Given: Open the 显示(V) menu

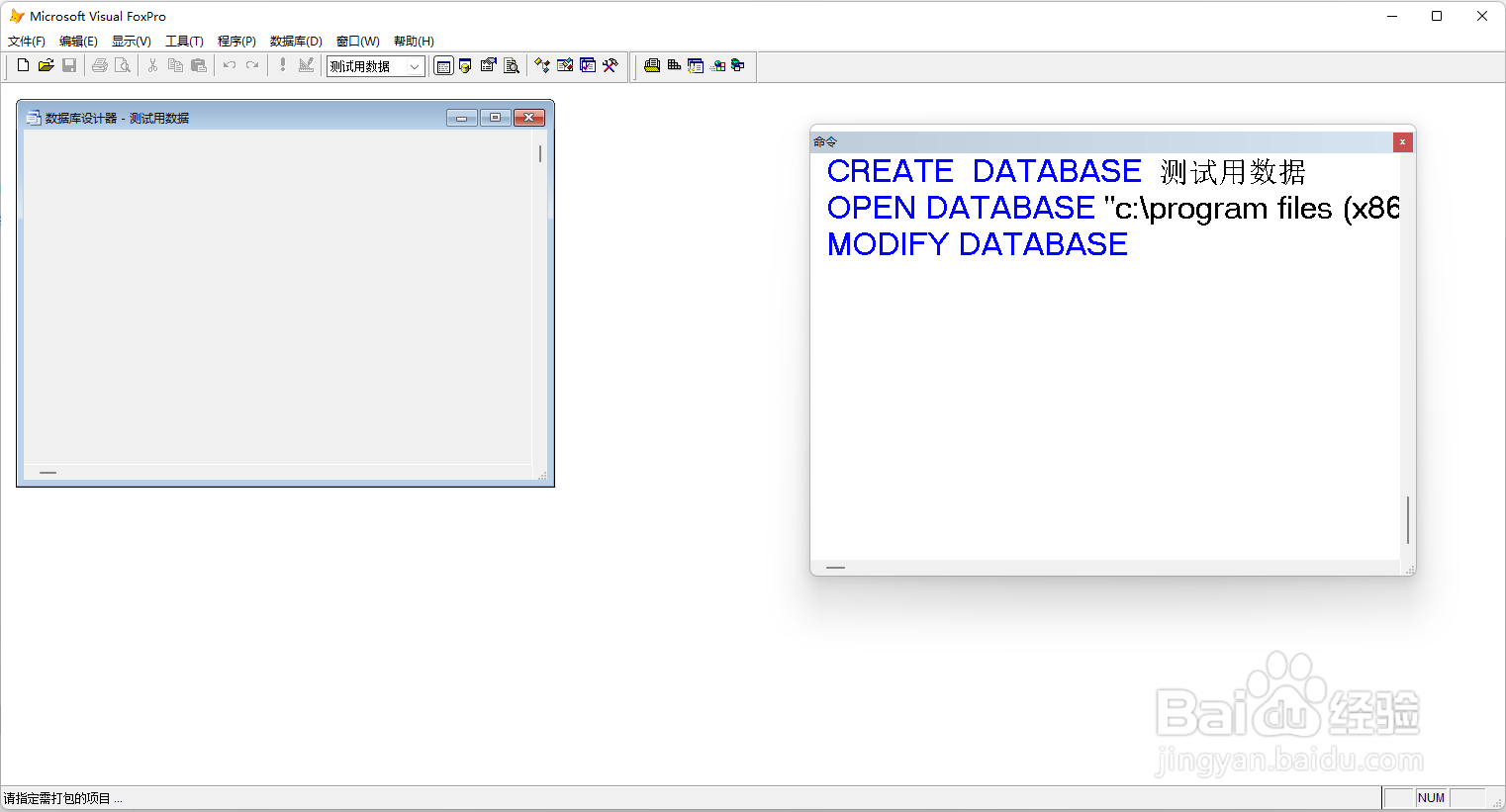Looking at the screenshot, I should tap(132, 42).
